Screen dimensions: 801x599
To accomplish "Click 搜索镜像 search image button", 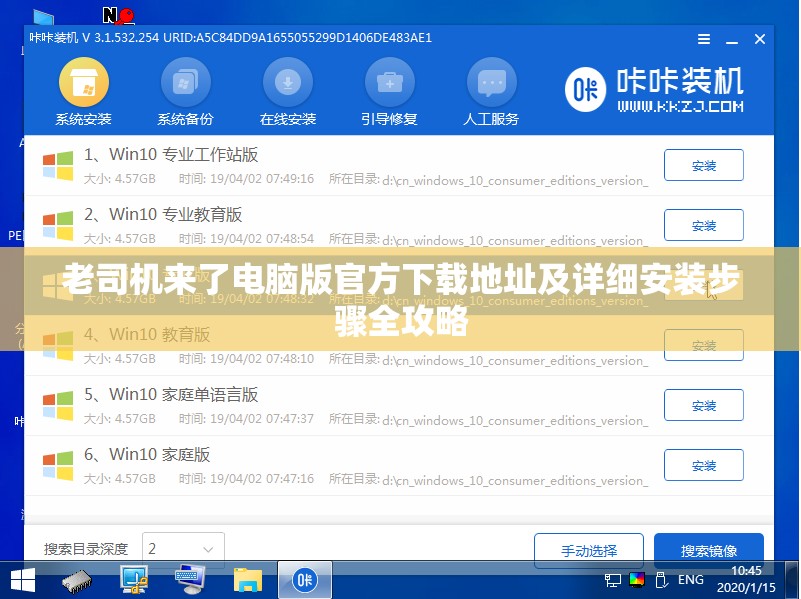I will click(709, 550).
